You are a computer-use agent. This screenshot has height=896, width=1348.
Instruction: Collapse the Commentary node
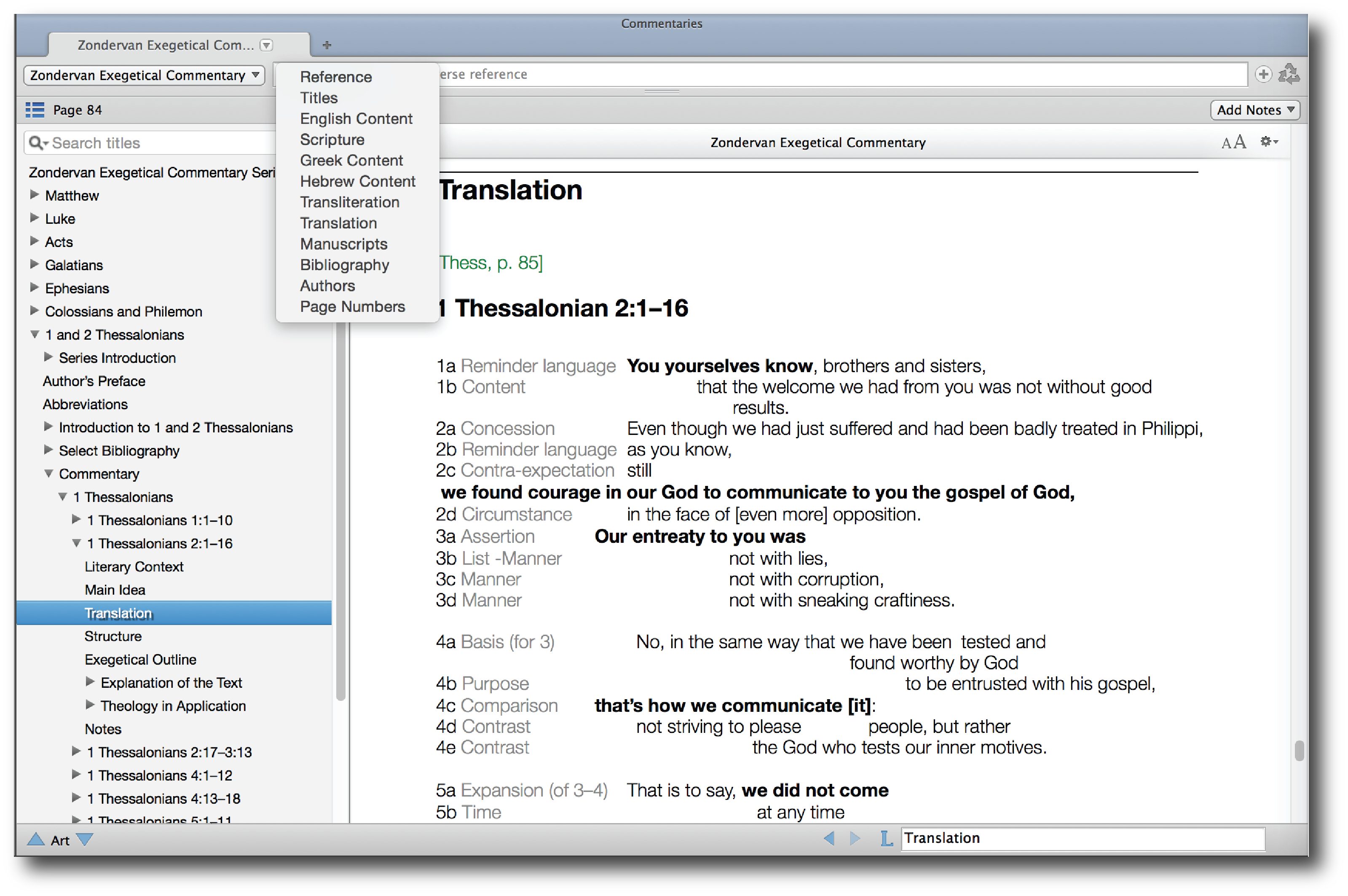pyautogui.click(x=48, y=474)
